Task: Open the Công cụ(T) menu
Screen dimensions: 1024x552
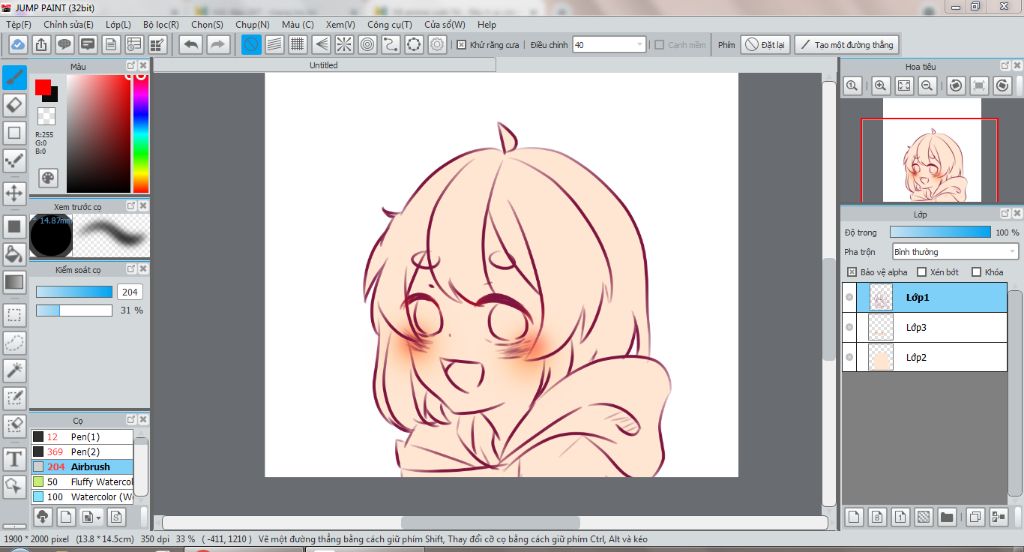Action: (389, 24)
